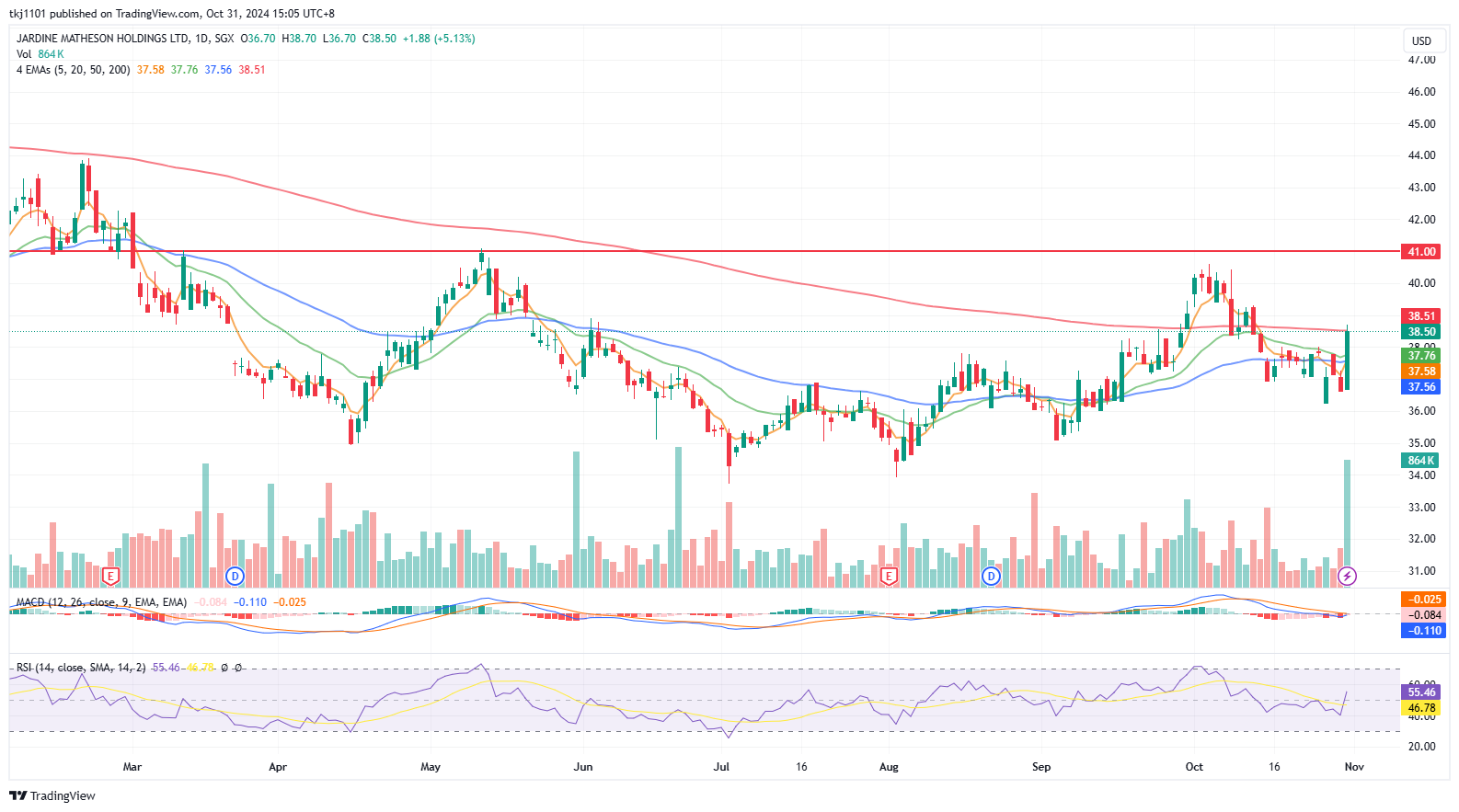Click the red 41.00 price label
1459x812 pixels.
[x=1421, y=252]
